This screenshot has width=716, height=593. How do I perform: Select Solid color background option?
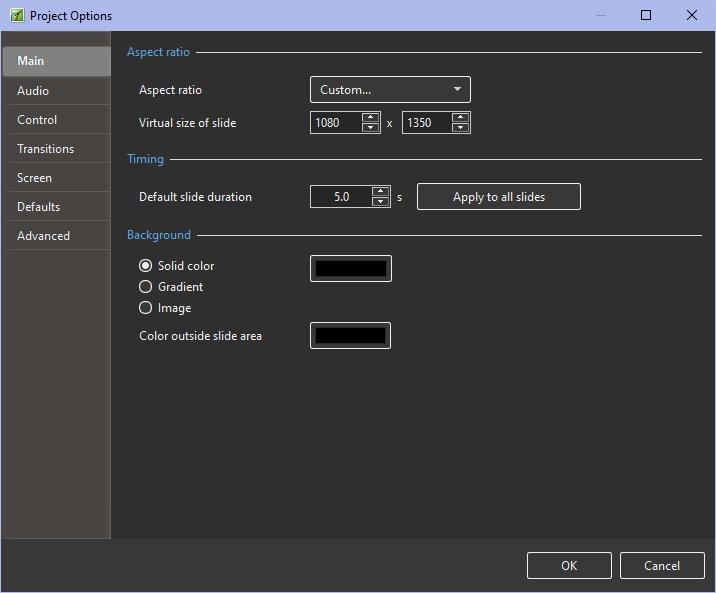pos(146,266)
